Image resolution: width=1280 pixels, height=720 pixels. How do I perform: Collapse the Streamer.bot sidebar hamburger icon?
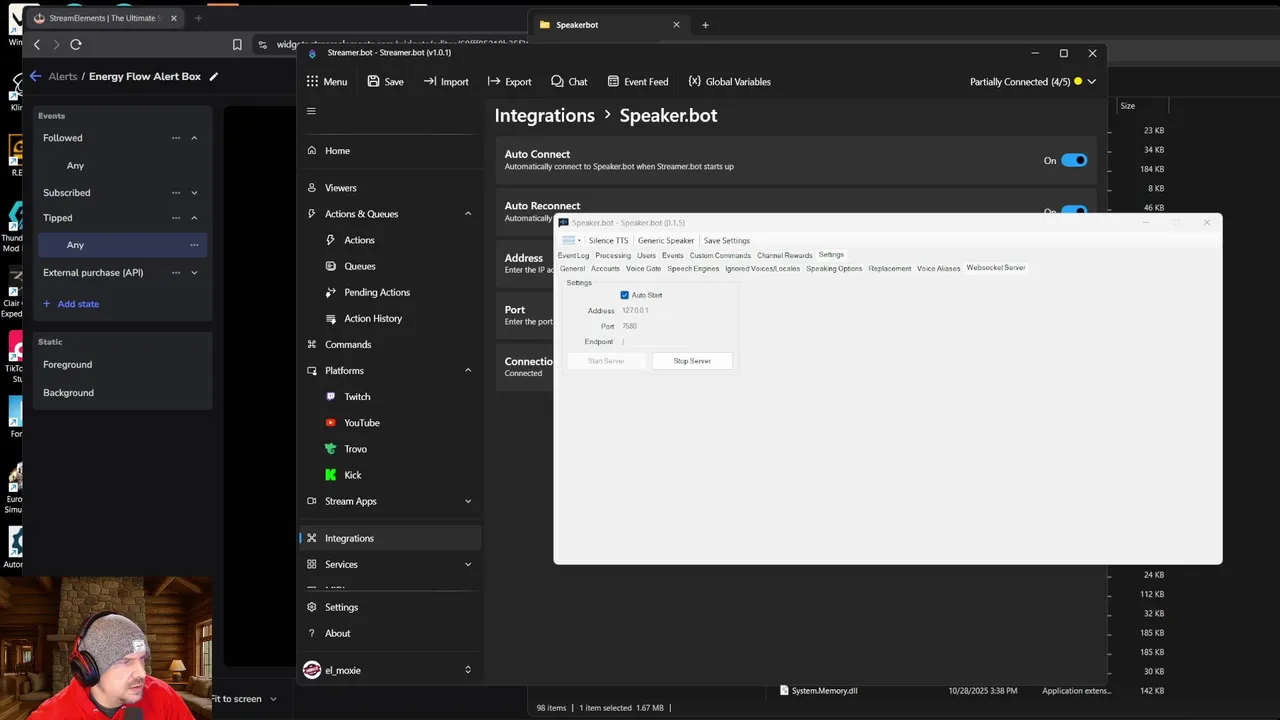click(x=311, y=111)
